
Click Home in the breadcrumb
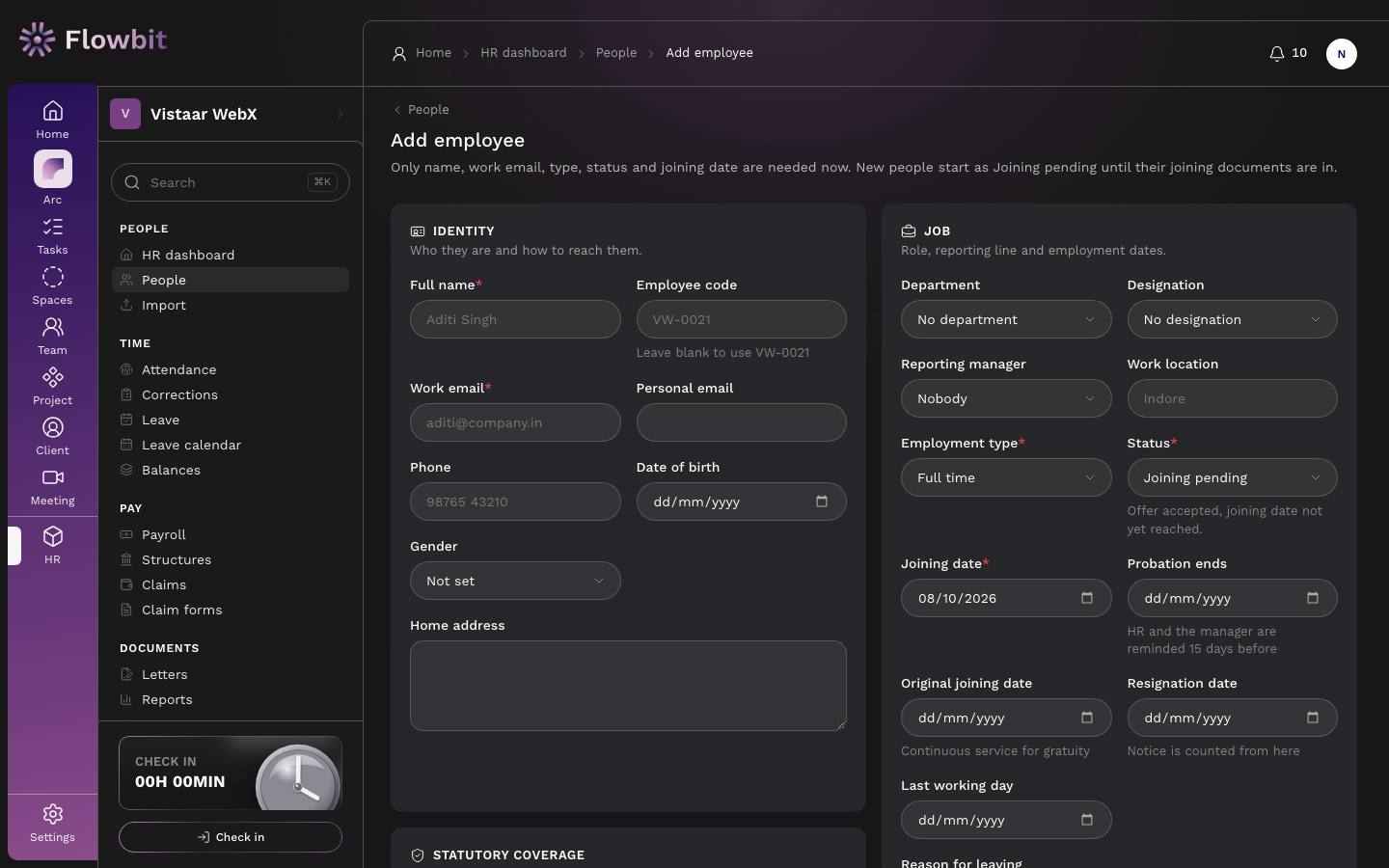433,53
